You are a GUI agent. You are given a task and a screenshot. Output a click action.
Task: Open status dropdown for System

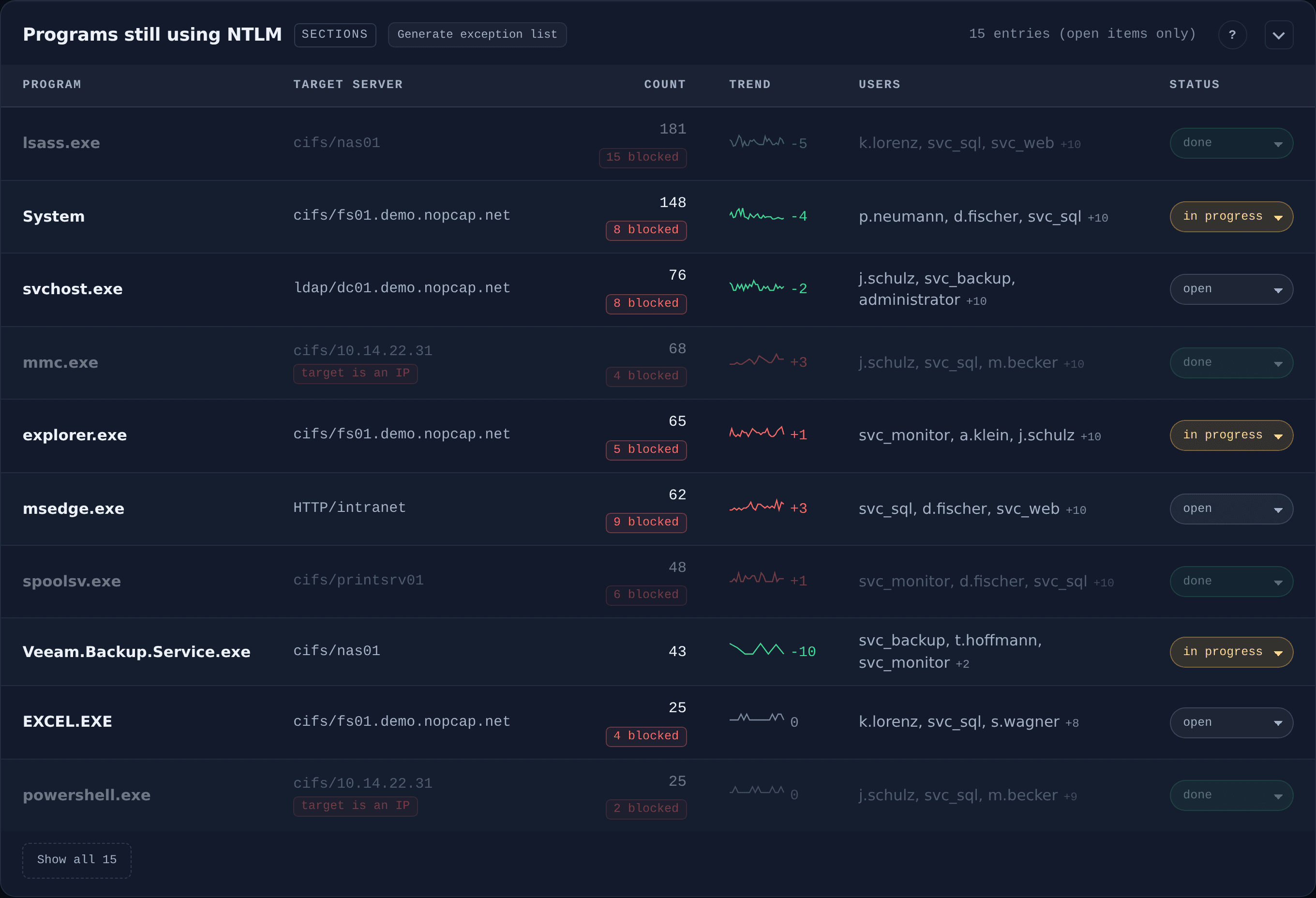click(x=1231, y=216)
